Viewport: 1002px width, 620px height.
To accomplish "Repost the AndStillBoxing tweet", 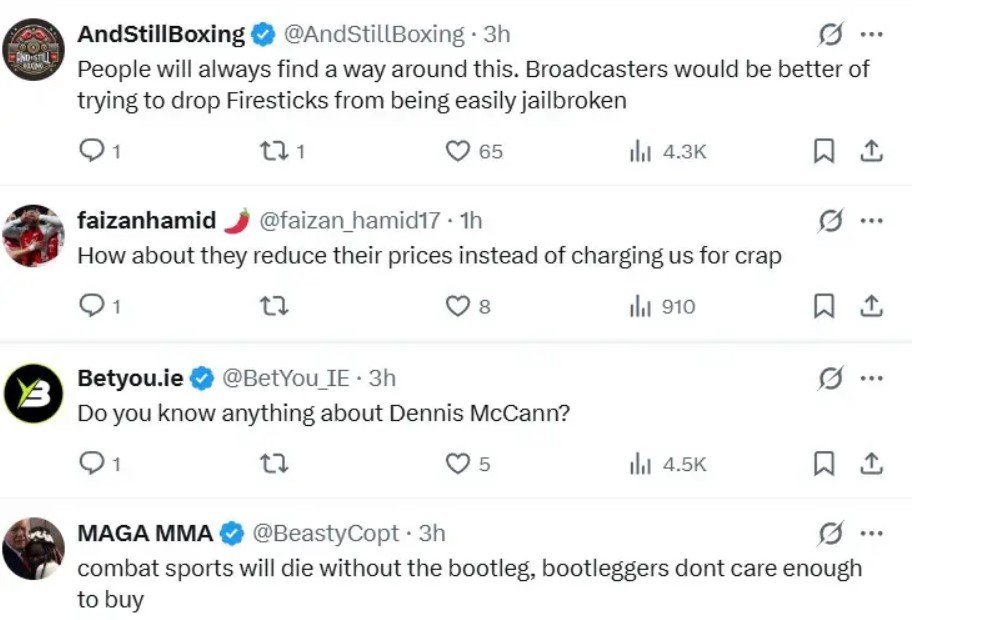I will 271,151.
